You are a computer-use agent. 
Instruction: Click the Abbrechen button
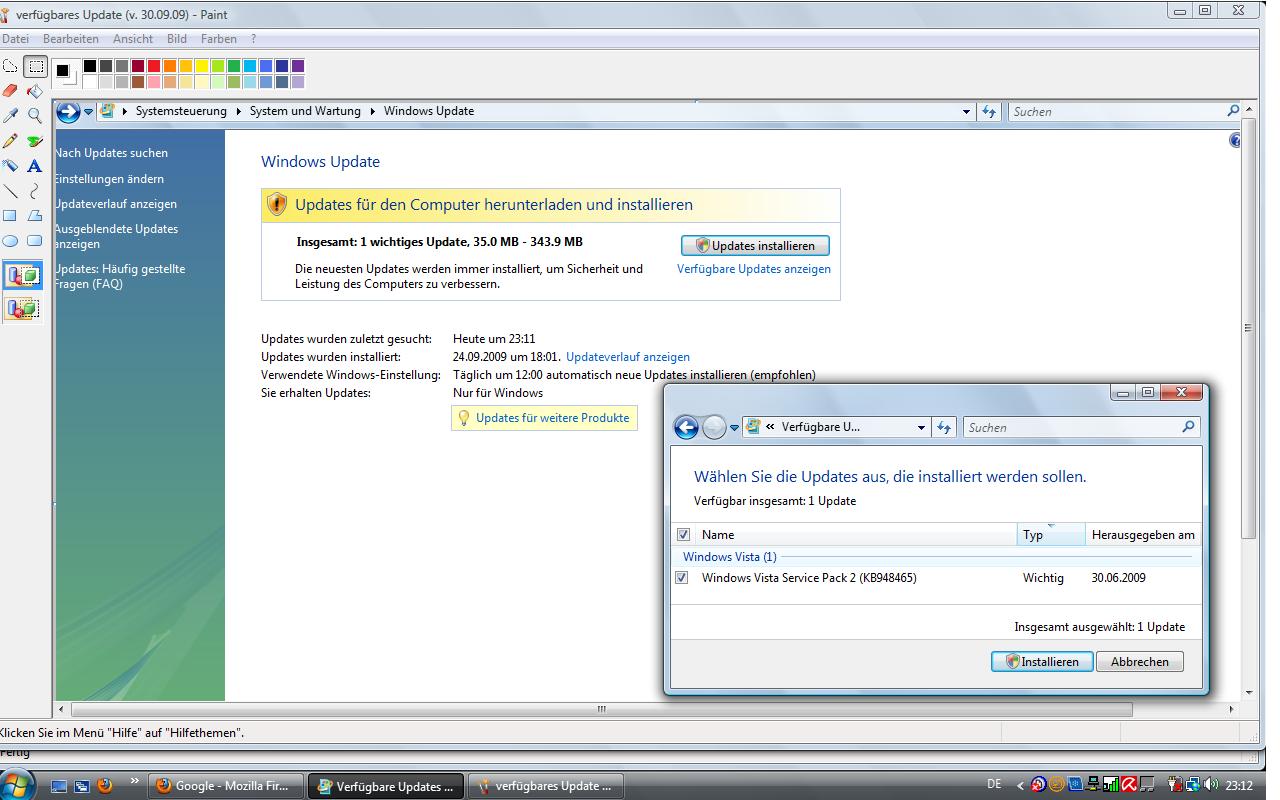click(1140, 662)
